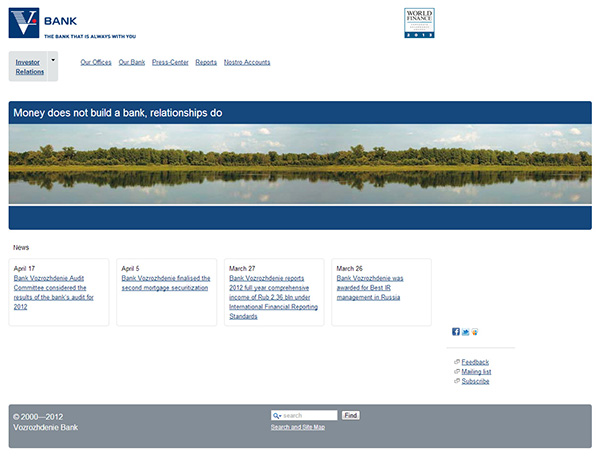This screenshot has width=600, height=462.
Task: Select the 'March 26' news date text
Action: tap(349, 268)
